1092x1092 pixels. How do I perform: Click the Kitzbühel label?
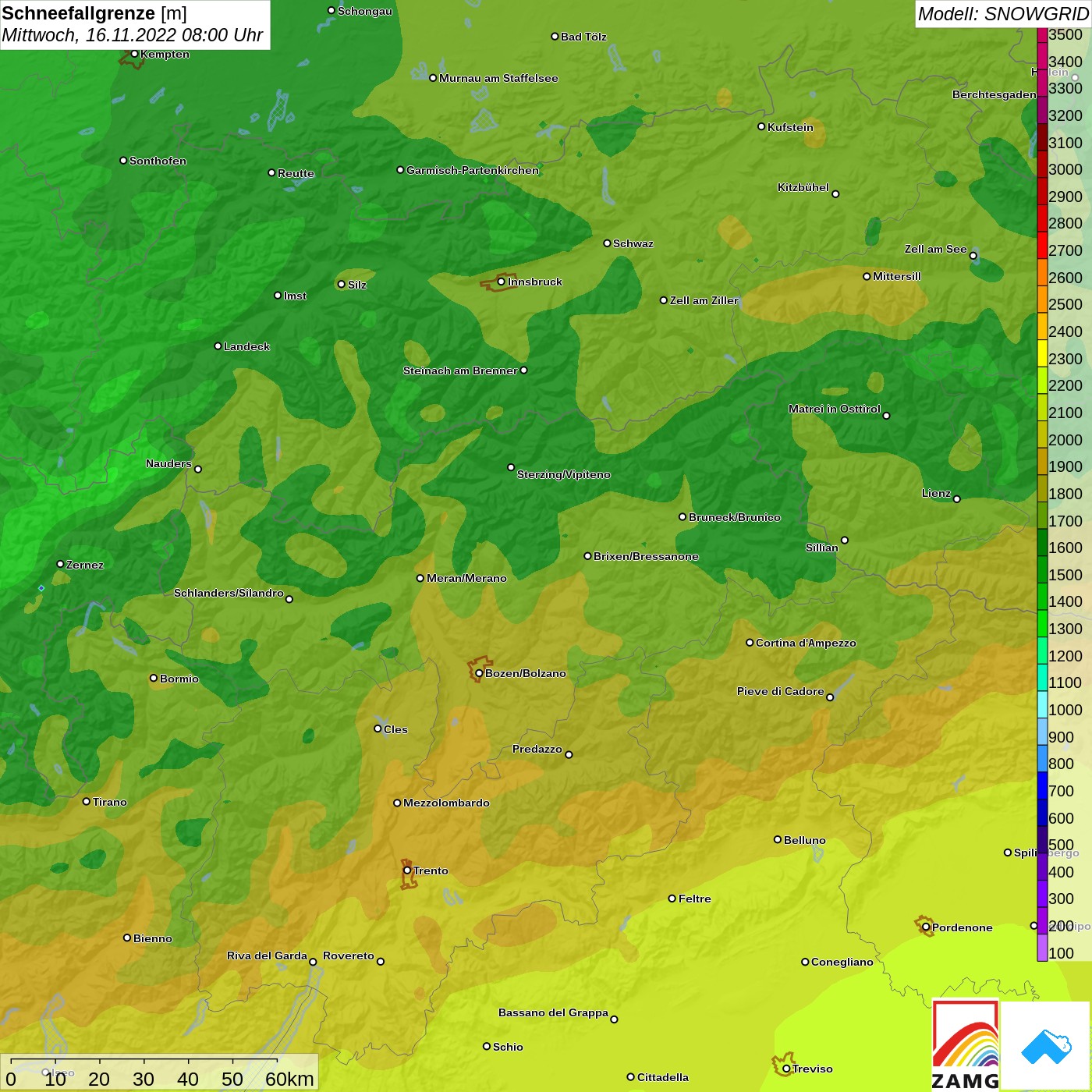[803, 187]
